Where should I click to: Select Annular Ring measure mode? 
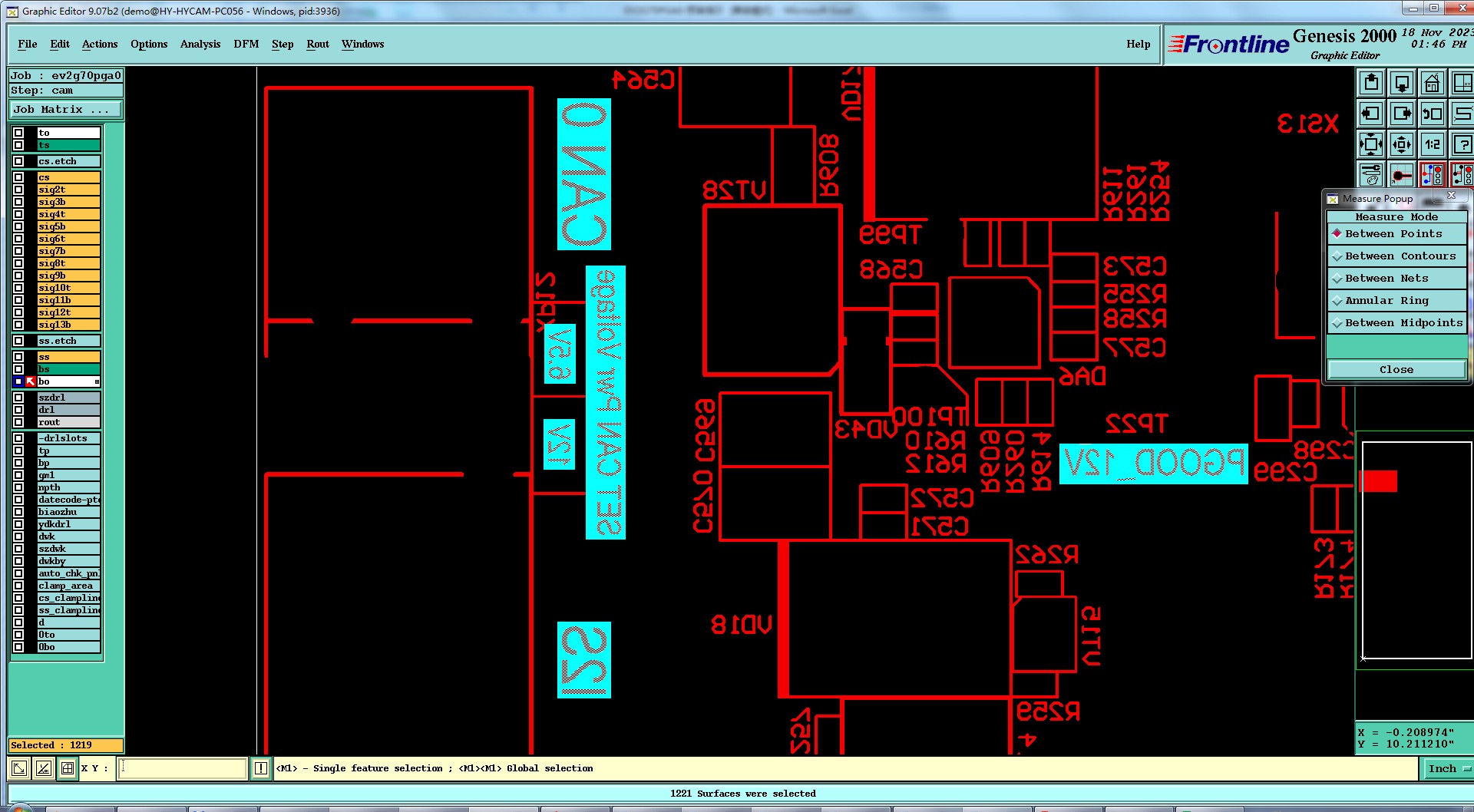click(x=1396, y=301)
